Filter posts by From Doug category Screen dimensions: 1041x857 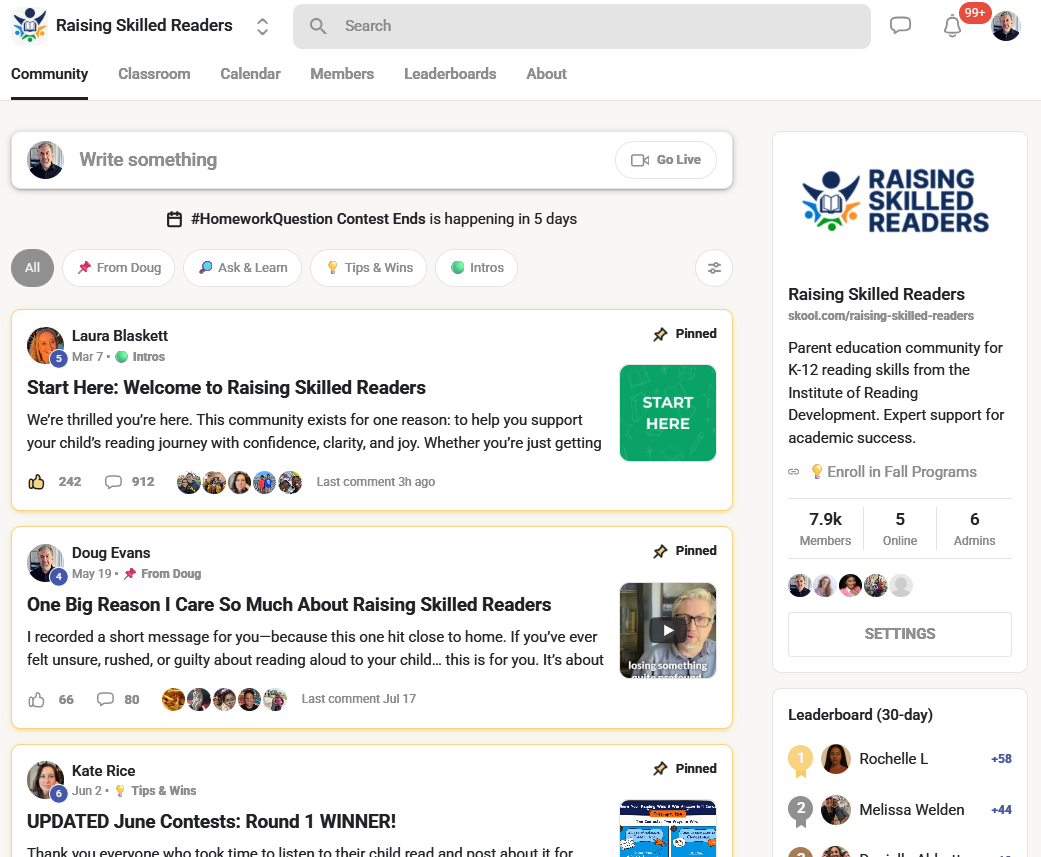[x=118, y=268]
